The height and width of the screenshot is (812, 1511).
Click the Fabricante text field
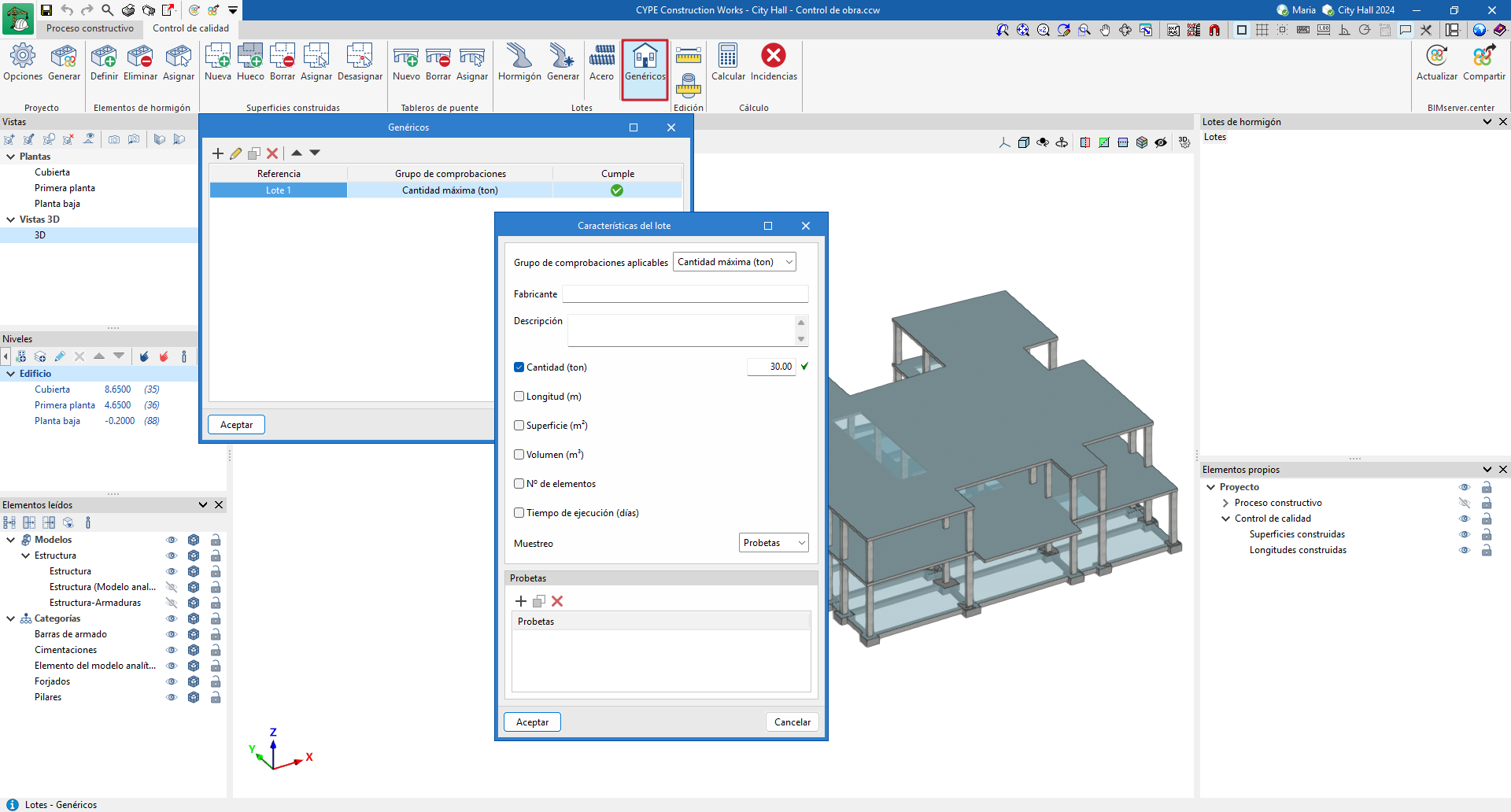point(685,294)
